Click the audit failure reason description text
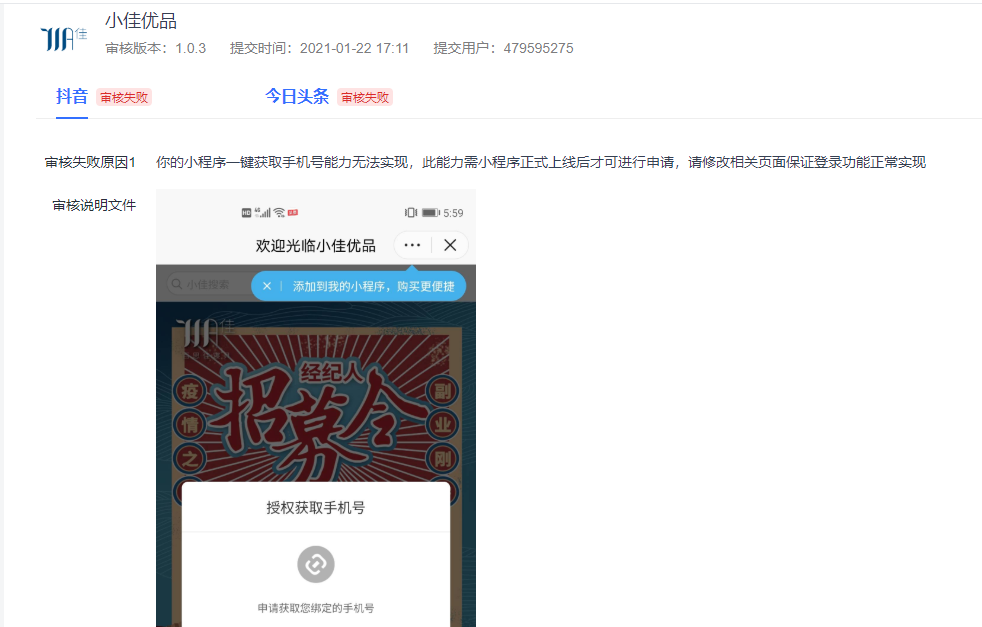Viewport: 982px width, 627px height. (x=540, y=162)
